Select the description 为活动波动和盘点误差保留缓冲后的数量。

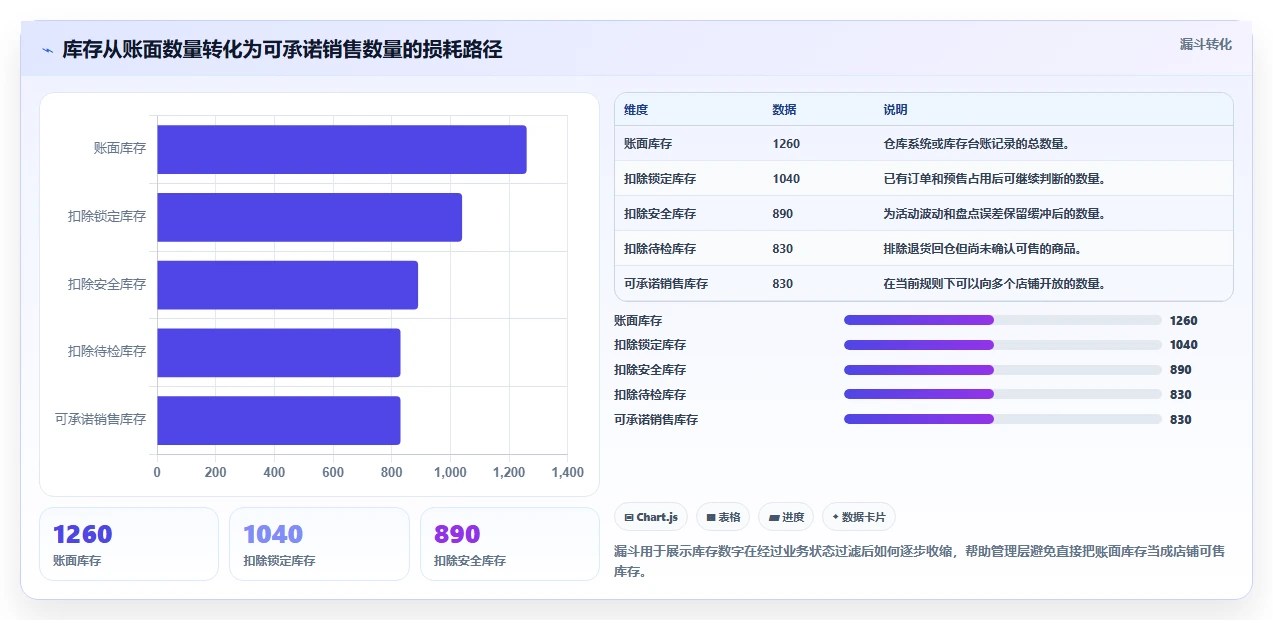pos(995,214)
